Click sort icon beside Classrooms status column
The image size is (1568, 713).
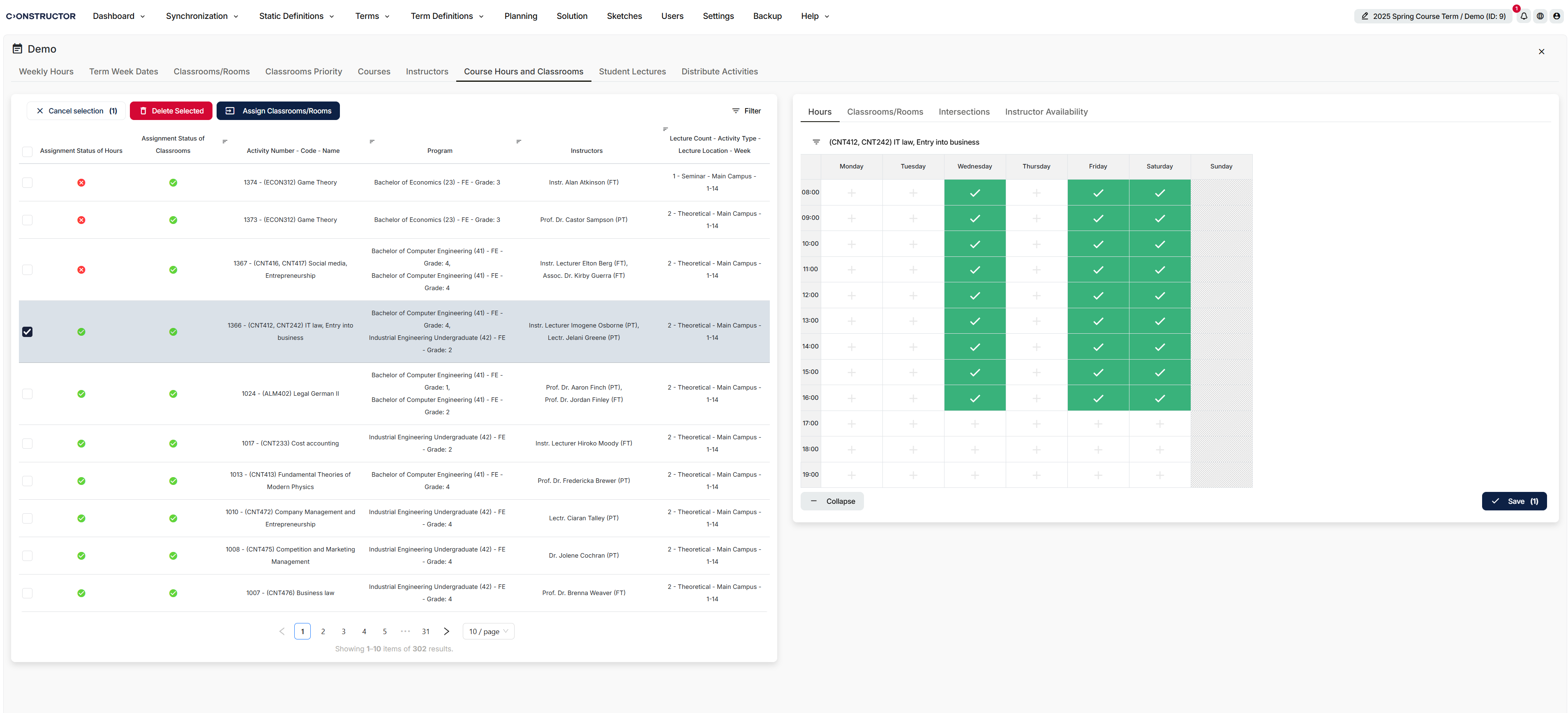(224, 142)
